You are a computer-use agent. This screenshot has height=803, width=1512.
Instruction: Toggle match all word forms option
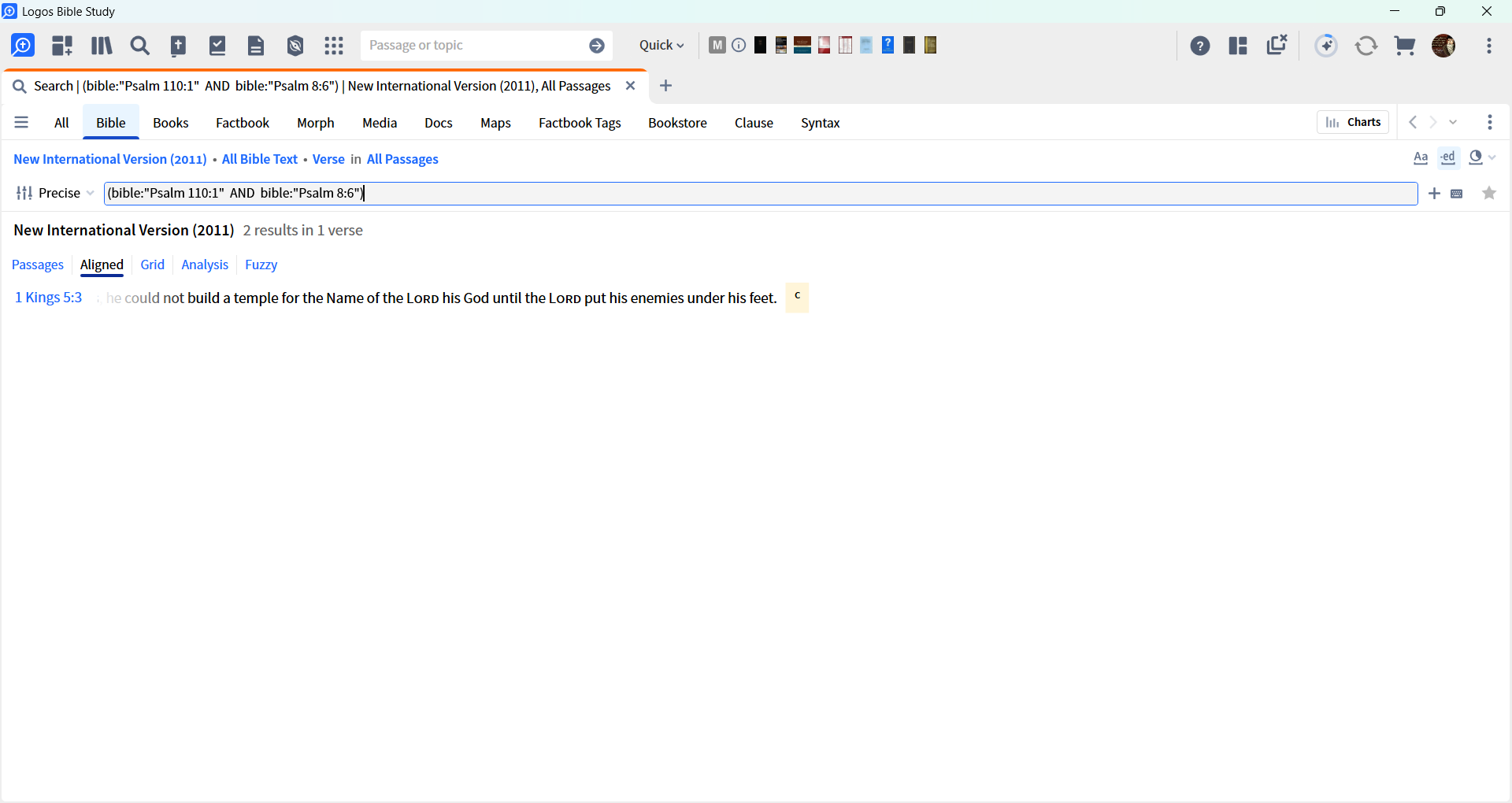[x=1449, y=158]
